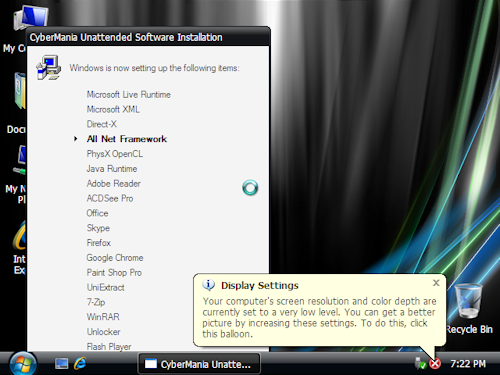Close the Display Settings balloon

[x=436, y=283]
